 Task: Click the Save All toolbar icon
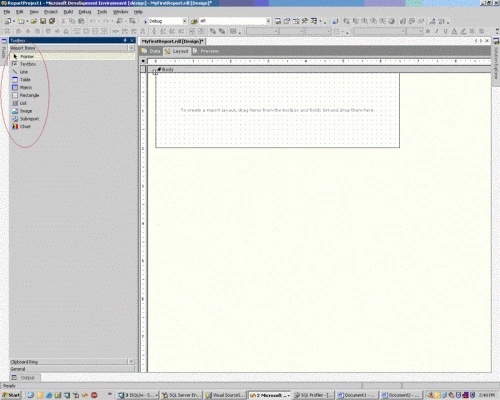(x=52, y=21)
